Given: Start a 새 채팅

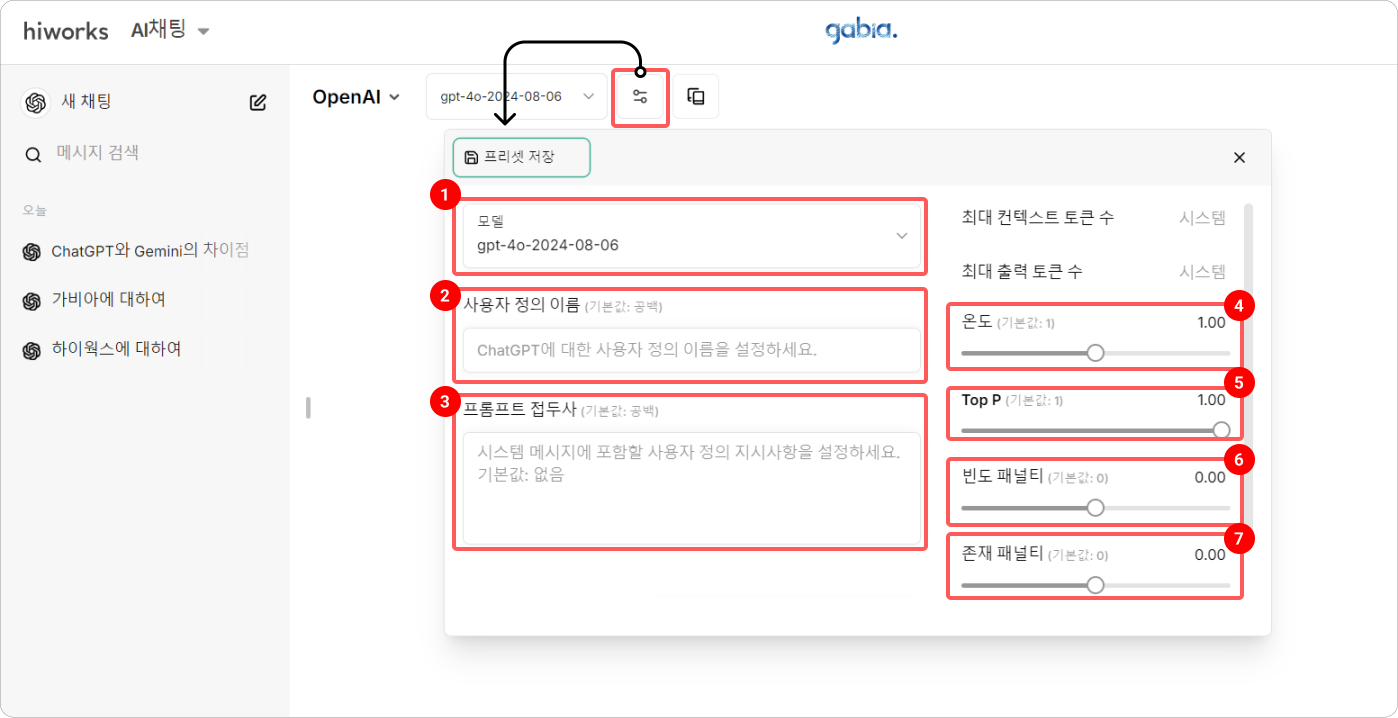Looking at the screenshot, I should [86, 102].
